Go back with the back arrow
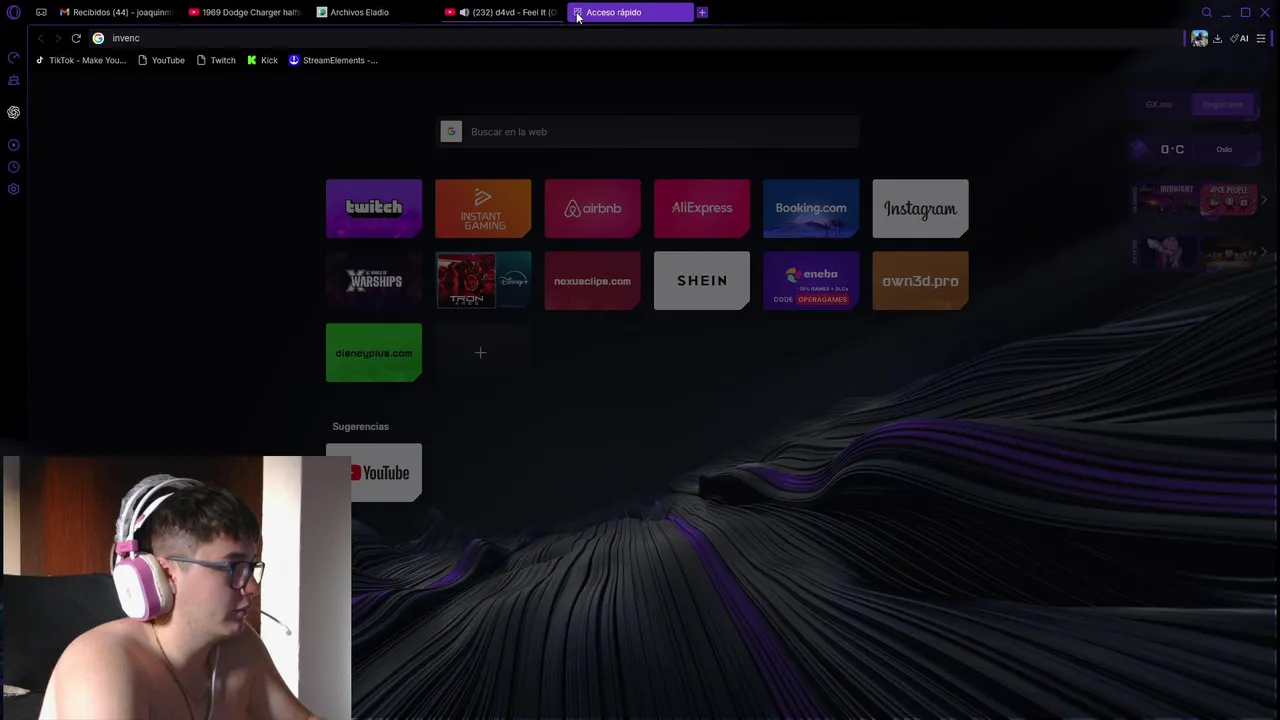The height and width of the screenshot is (720, 1280). (x=40, y=38)
